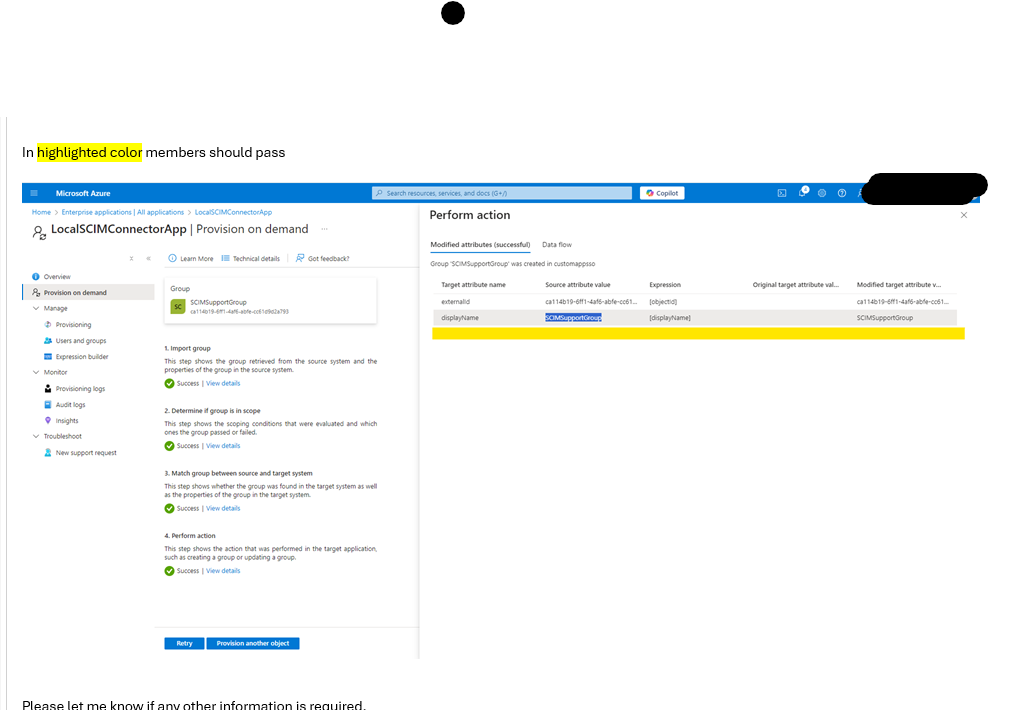The height and width of the screenshot is (710, 1034).
Task: Click the Users and groups icon
Action: coord(47,340)
